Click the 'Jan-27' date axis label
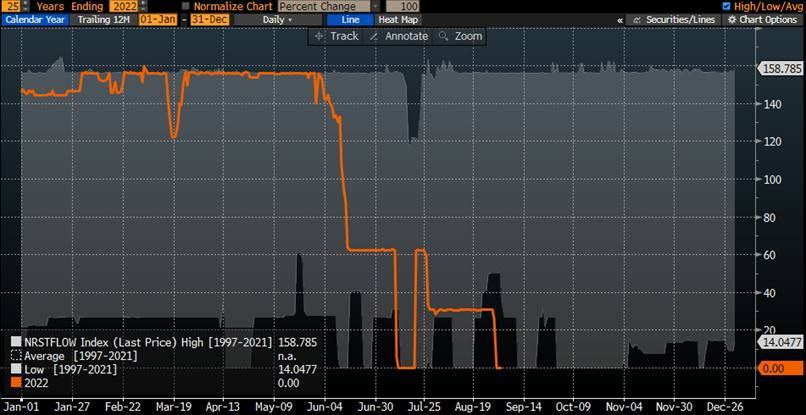The height and width of the screenshot is (415, 806). [x=73, y=406]
